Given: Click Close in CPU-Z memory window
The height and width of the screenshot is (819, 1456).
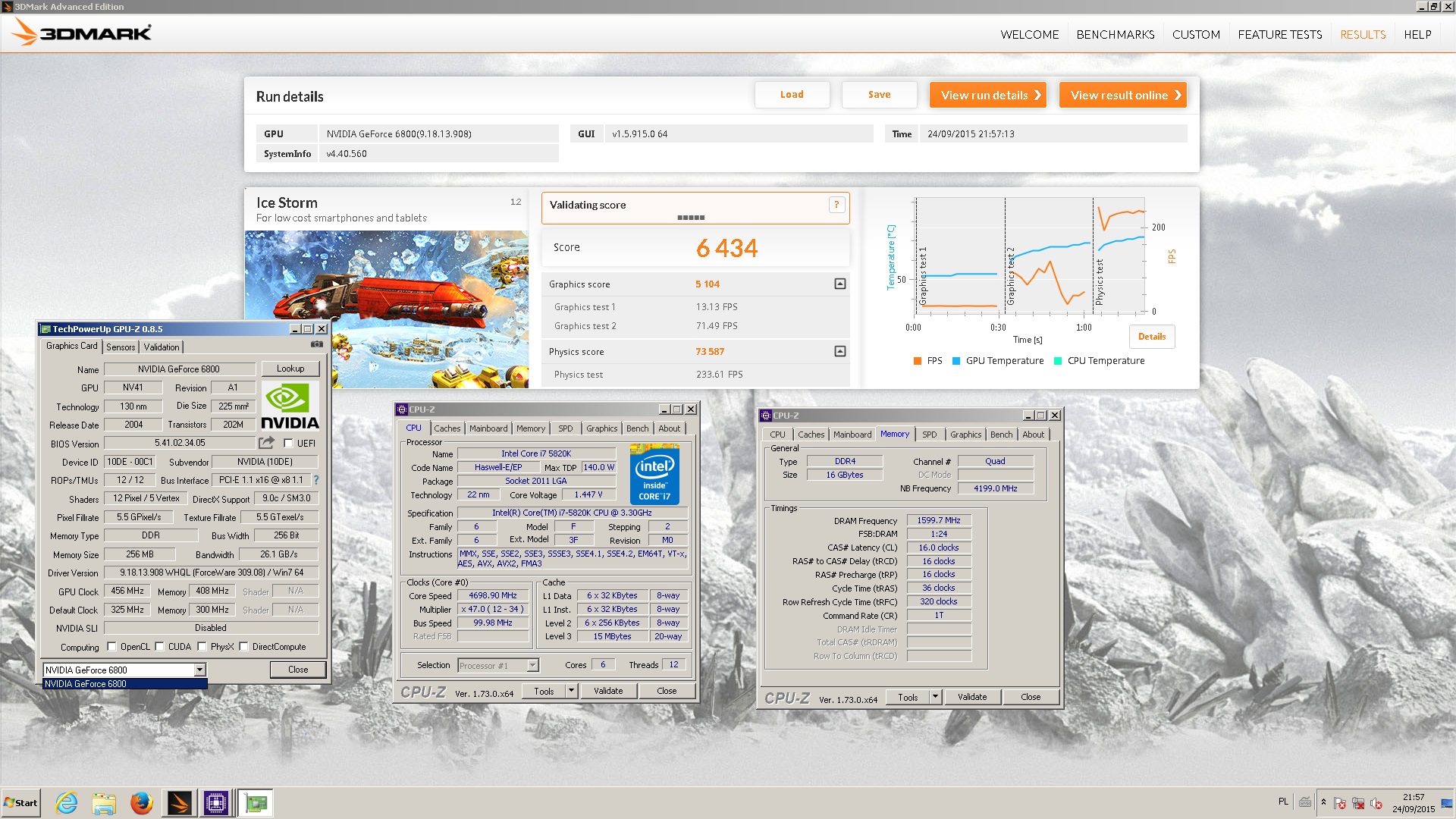Looking at the screenshot, I should (x=1031, y=697).
